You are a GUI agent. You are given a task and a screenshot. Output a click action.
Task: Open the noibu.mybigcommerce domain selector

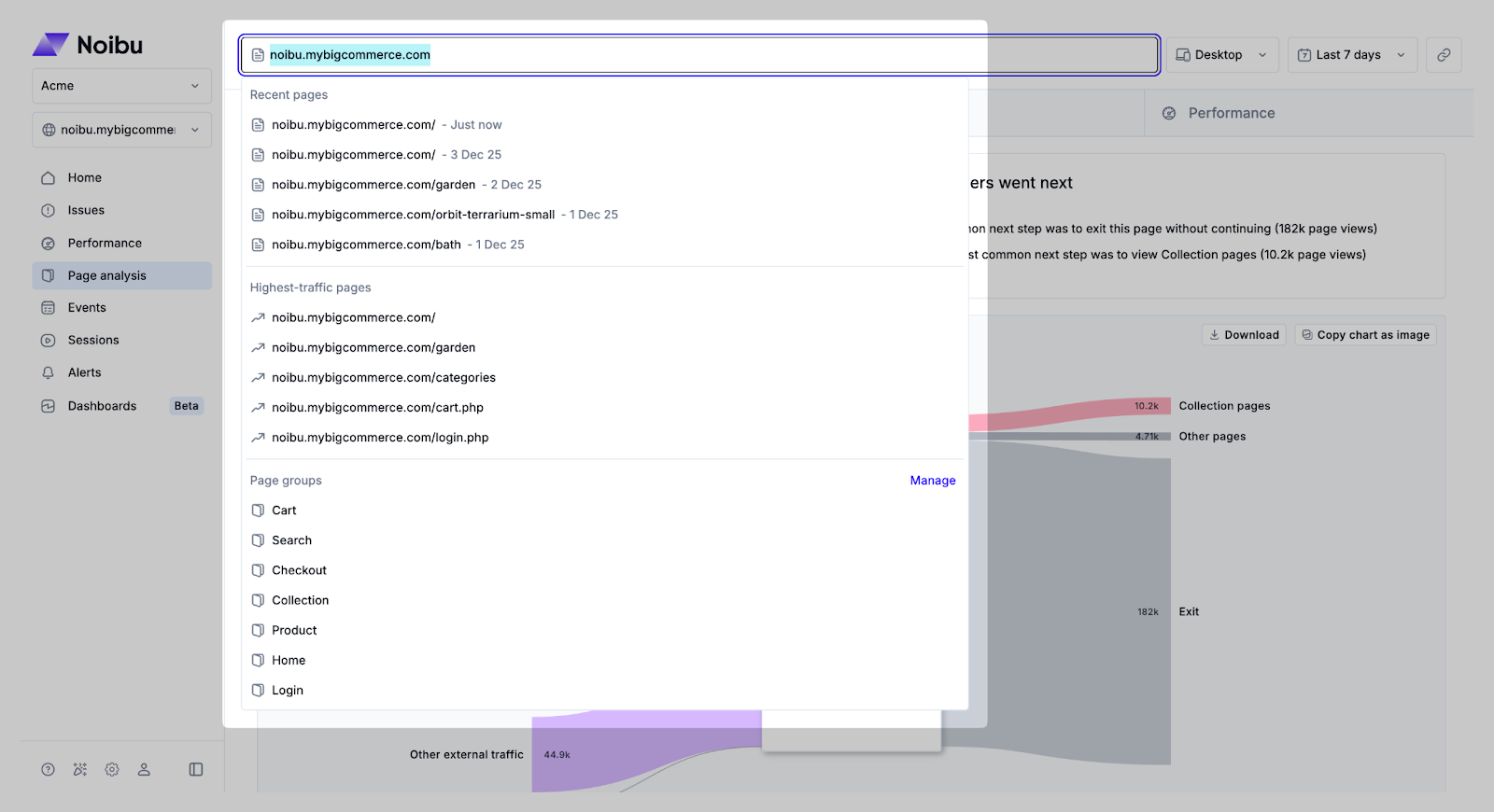121,130
